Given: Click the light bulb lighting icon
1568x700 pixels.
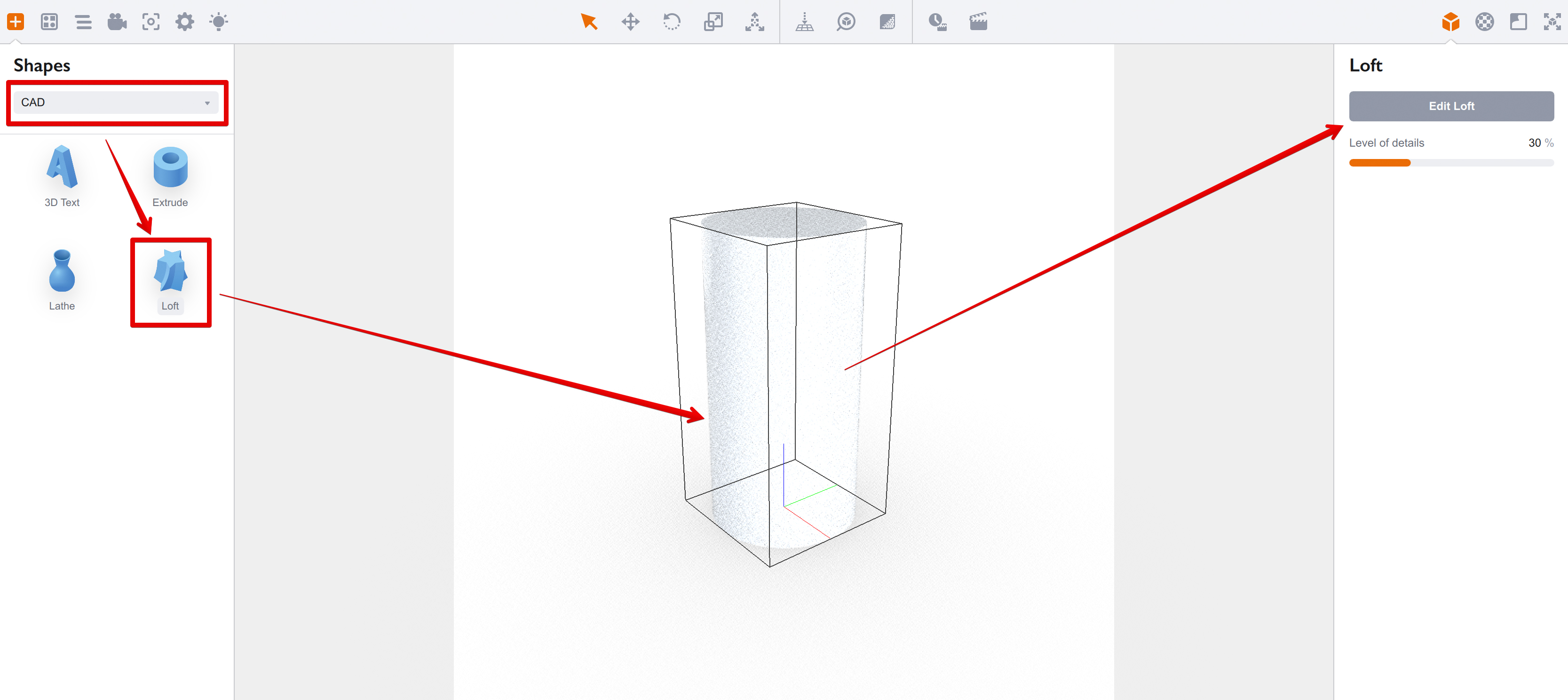Looking at the screenshot, I should coord(218,22).
